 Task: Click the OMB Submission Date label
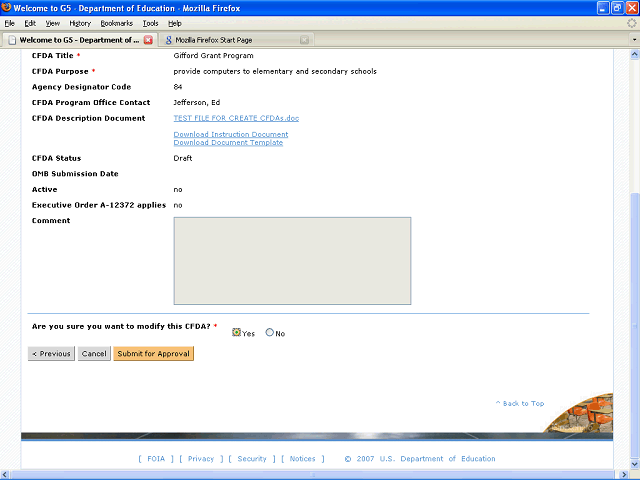[x=75, y=174]
